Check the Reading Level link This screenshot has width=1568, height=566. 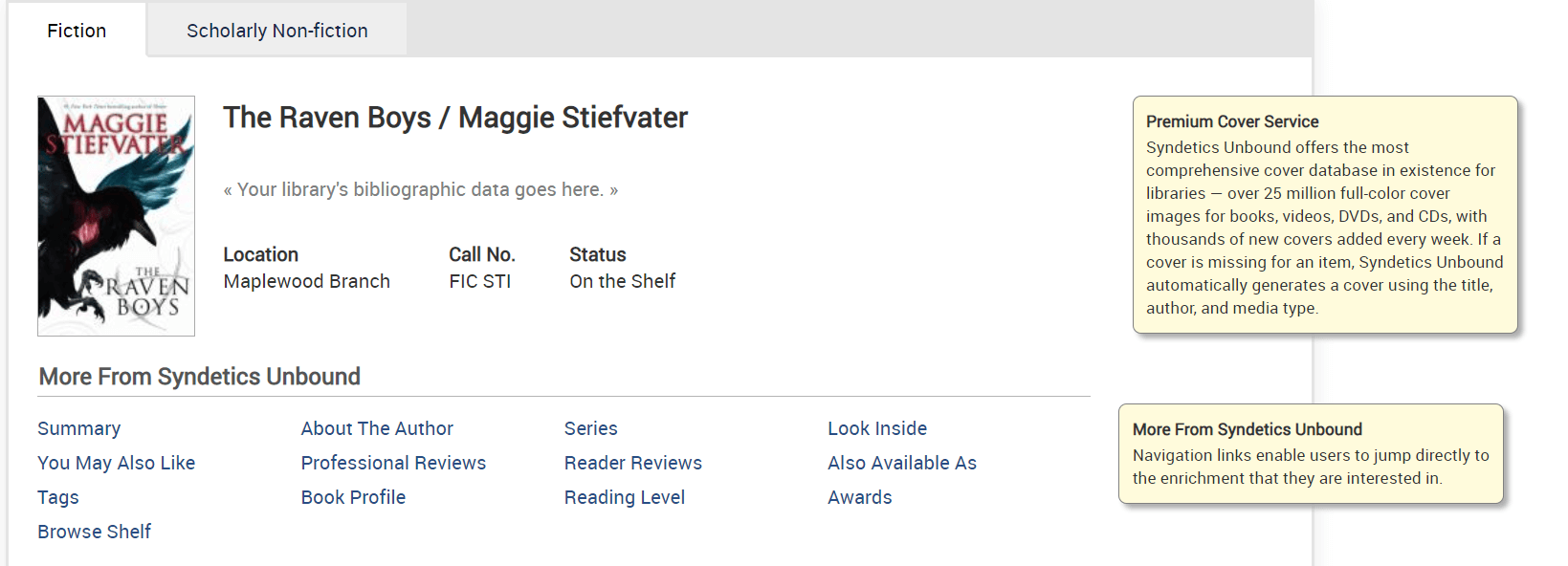pyautogui.click(x=624, y=497)
